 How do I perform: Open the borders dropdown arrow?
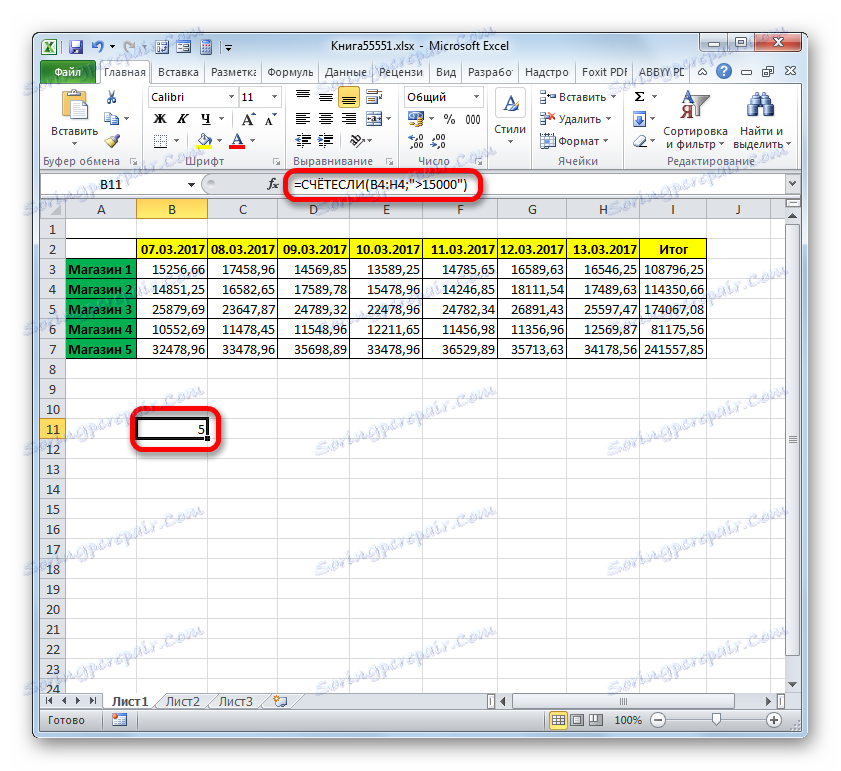(x=176, y=141)
